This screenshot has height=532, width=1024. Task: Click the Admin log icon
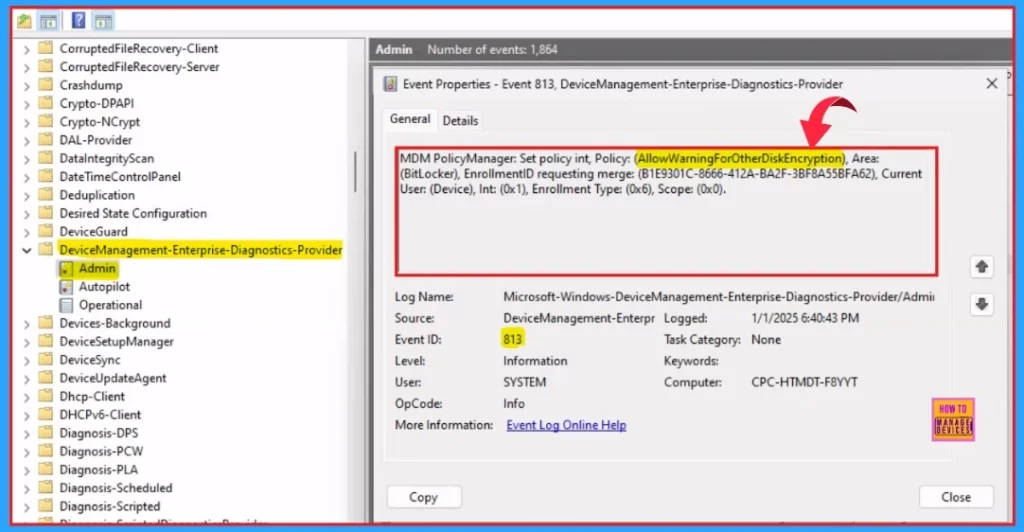pos(66,268)
